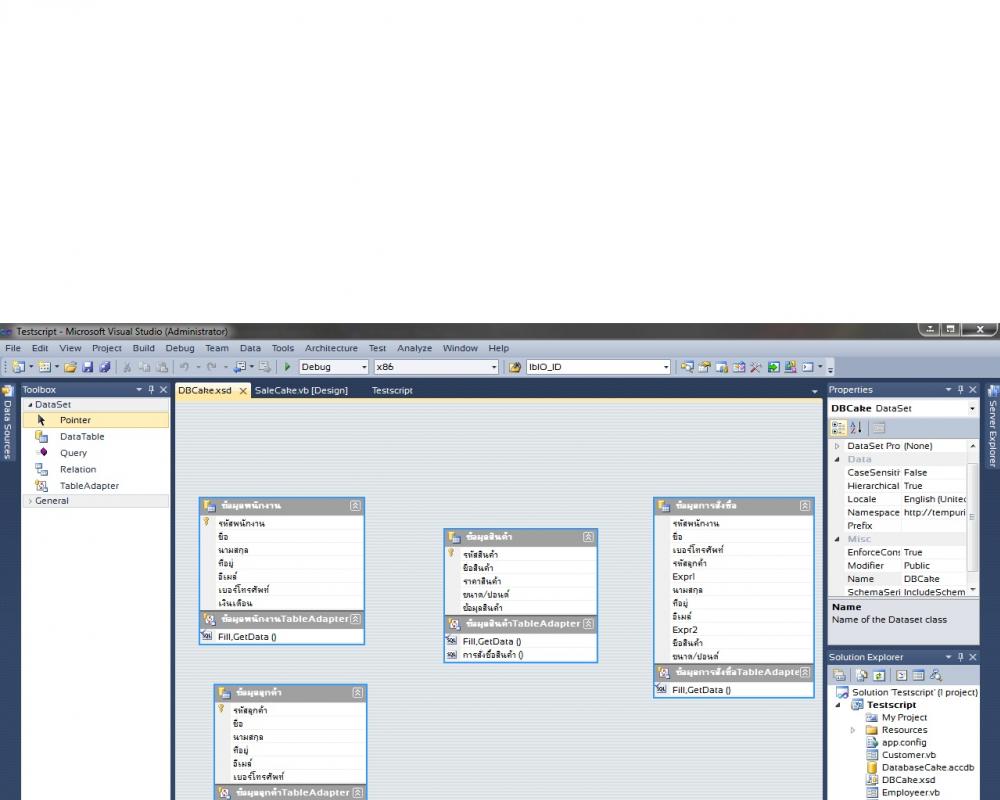Toggle the auto-hide pin on the Toolbox panel
Image resolution: width=1000 pixels, height=800 pixels.
(151, 389)
